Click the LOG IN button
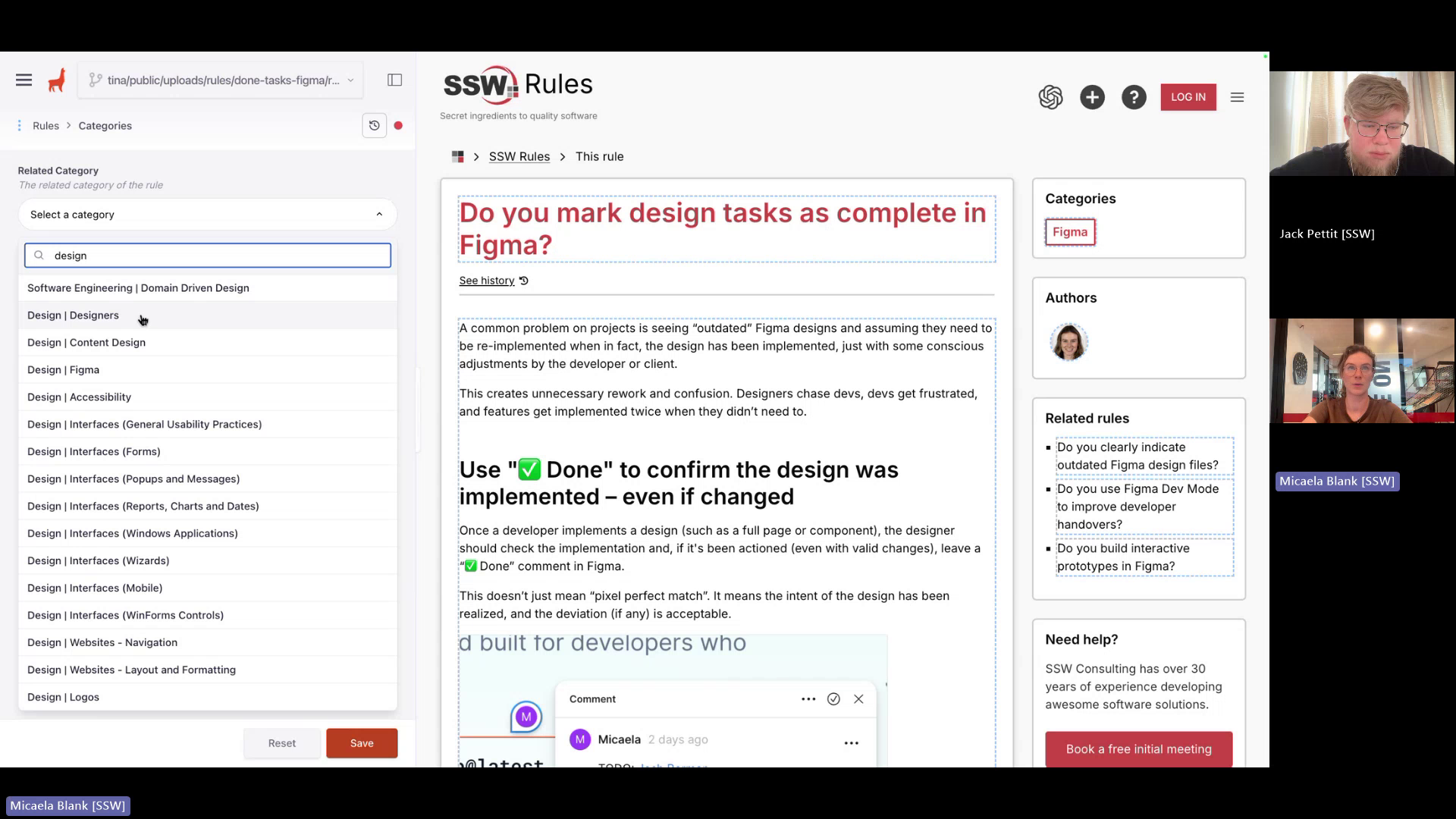This screenshot has width=1456, height=819. [1188, 97]
